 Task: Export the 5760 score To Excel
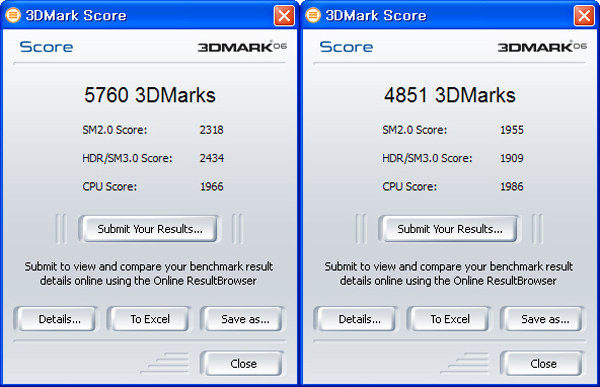tap(150, 319)
